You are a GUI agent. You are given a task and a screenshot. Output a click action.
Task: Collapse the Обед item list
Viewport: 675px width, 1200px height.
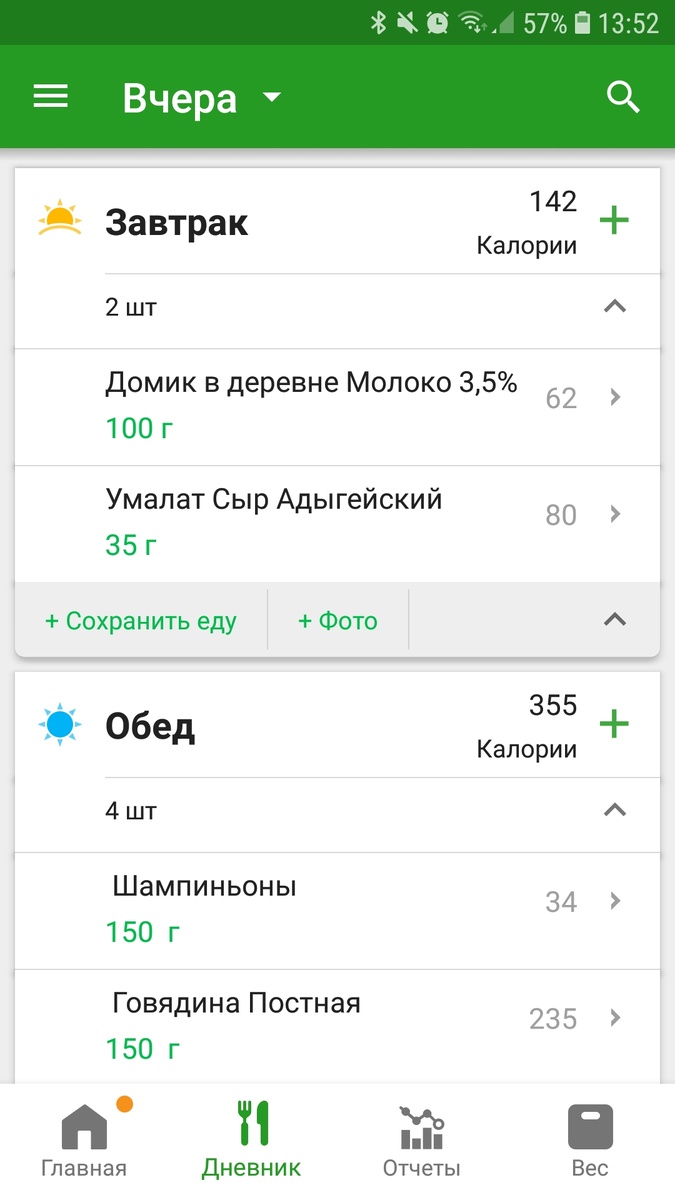click(x=614, y=812)
